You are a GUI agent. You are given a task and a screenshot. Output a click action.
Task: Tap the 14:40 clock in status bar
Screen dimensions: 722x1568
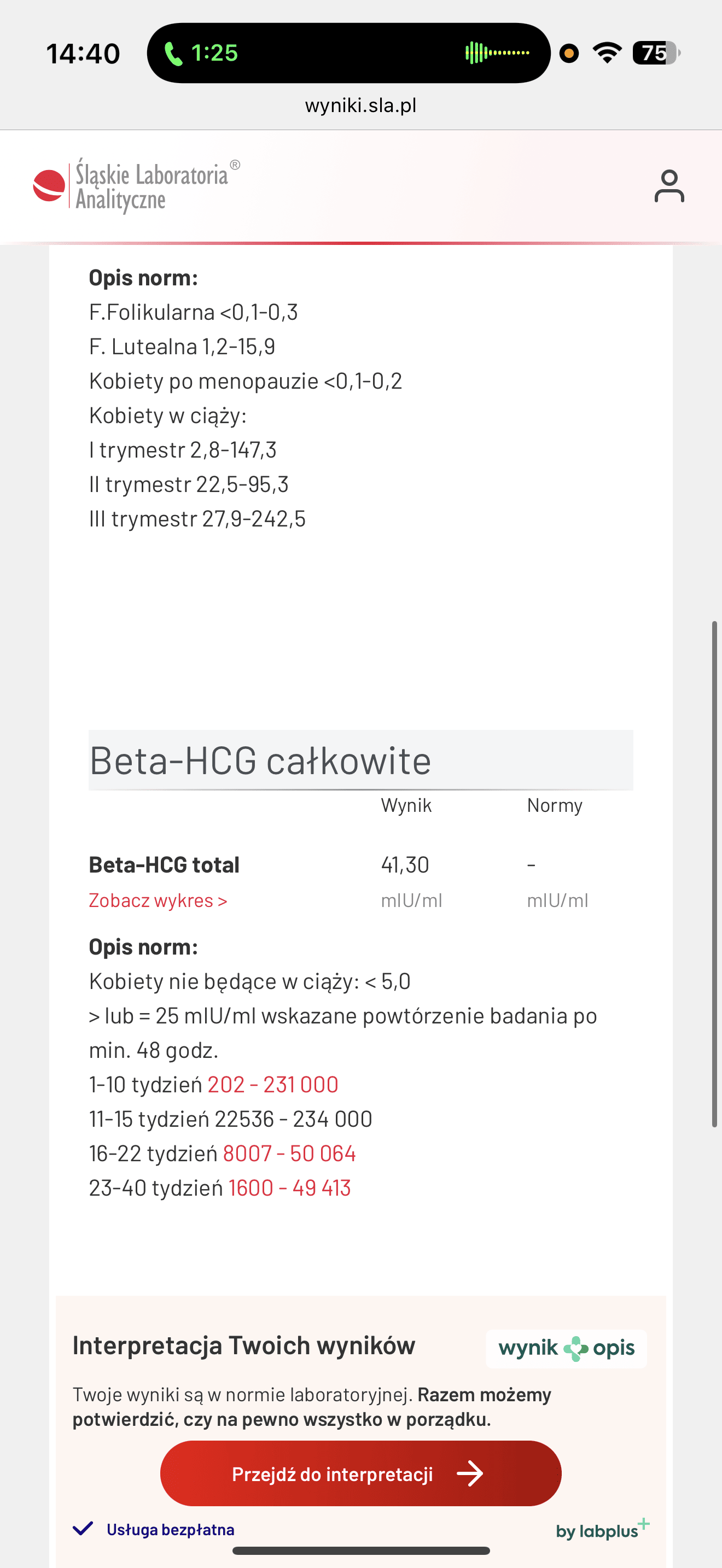(83, 54)
